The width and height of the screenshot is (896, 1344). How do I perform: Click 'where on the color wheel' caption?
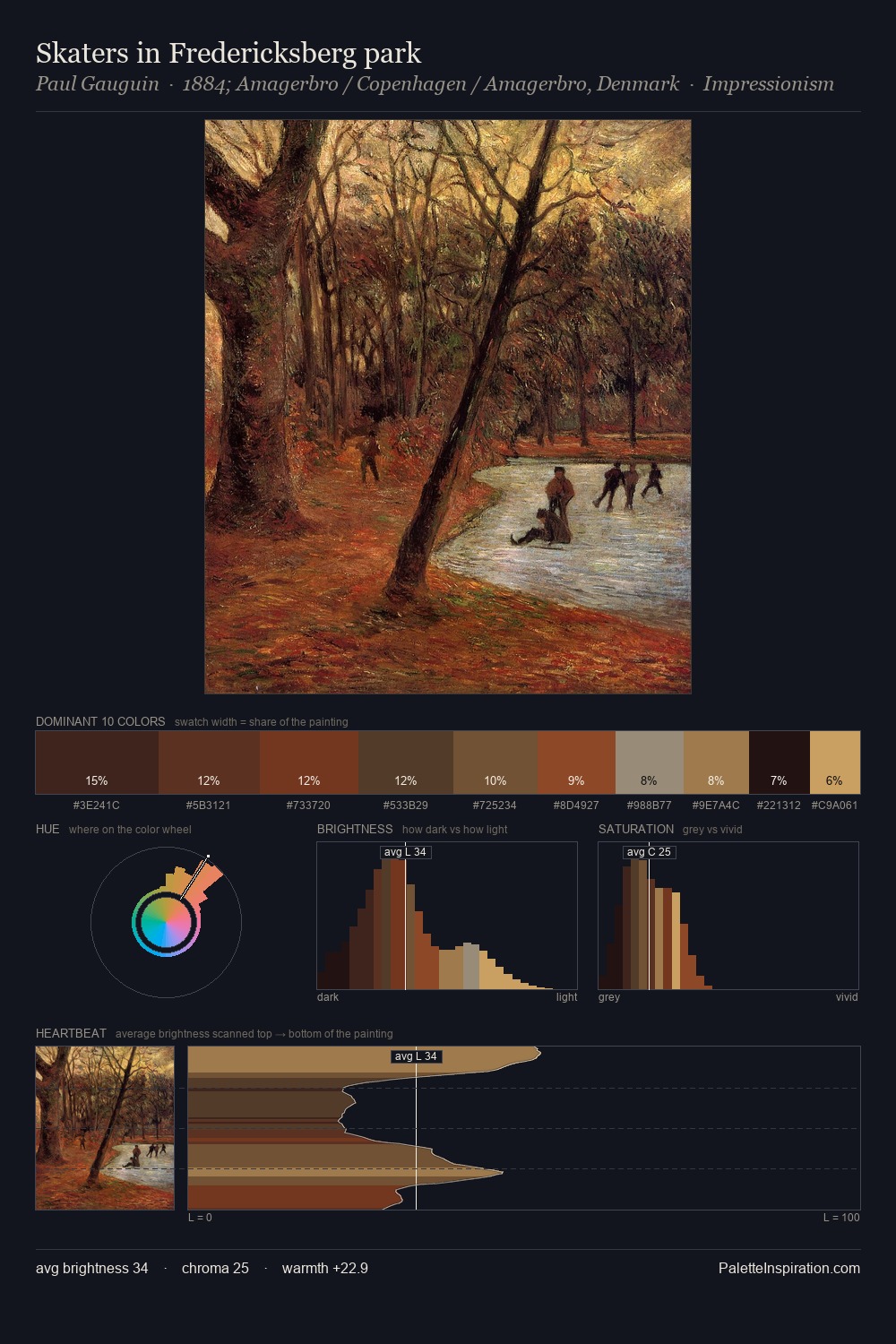pos(130,829)
